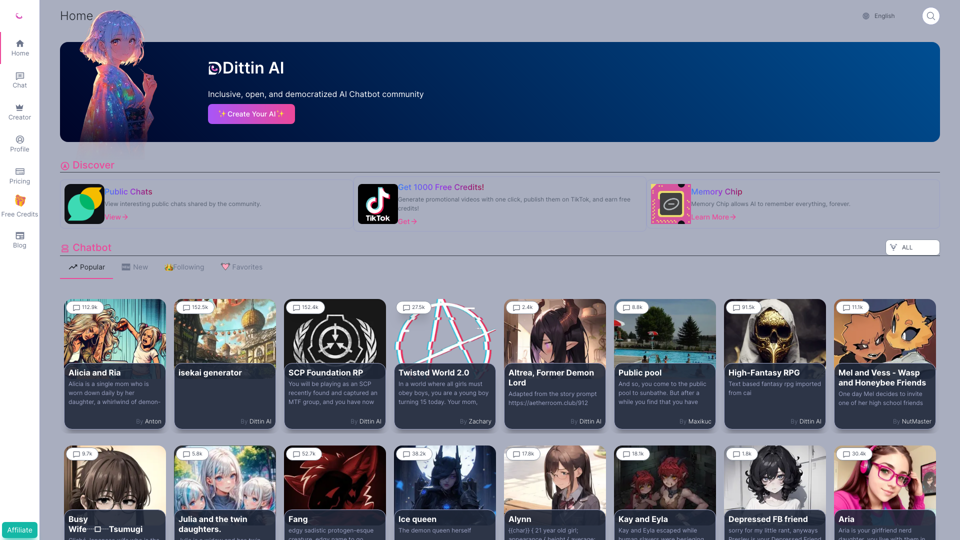Click the search magnifier icon
Viewport: 960px width, 540px height.
point(931,16)
